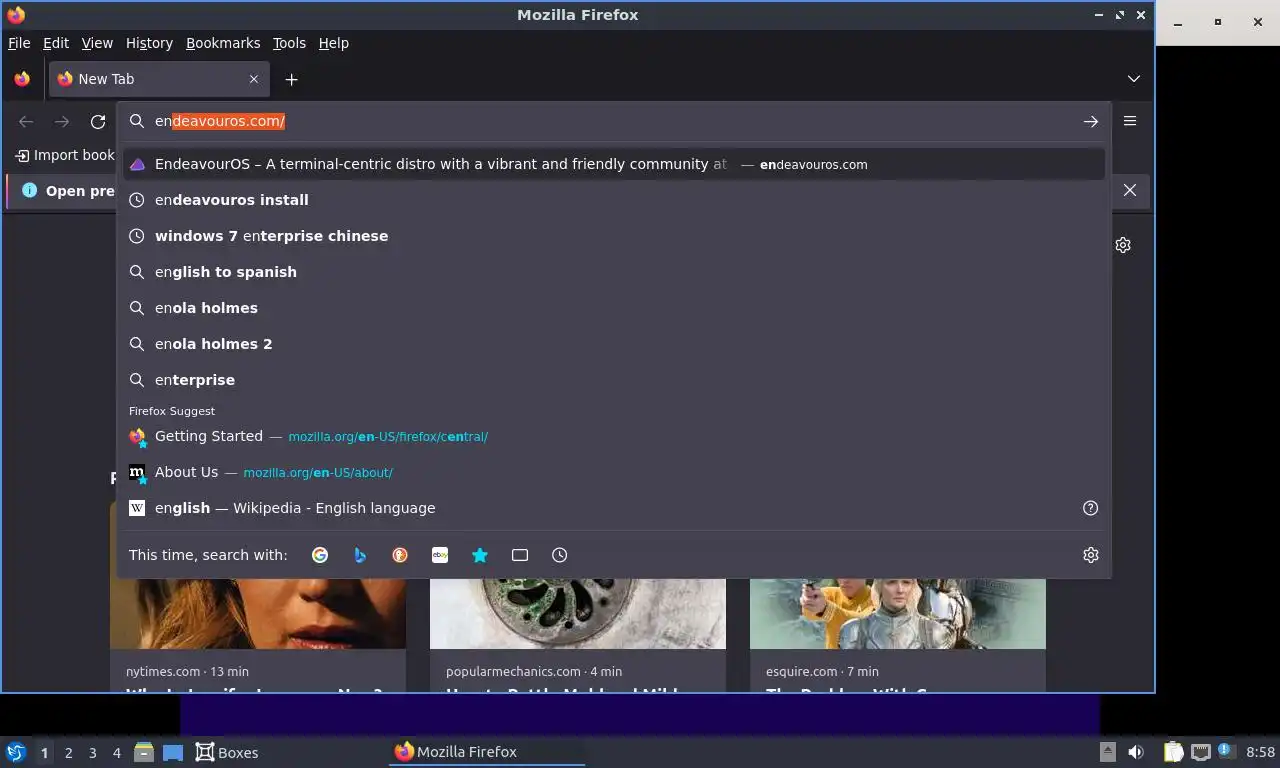Switch to workspace 4

coord(117,753)
